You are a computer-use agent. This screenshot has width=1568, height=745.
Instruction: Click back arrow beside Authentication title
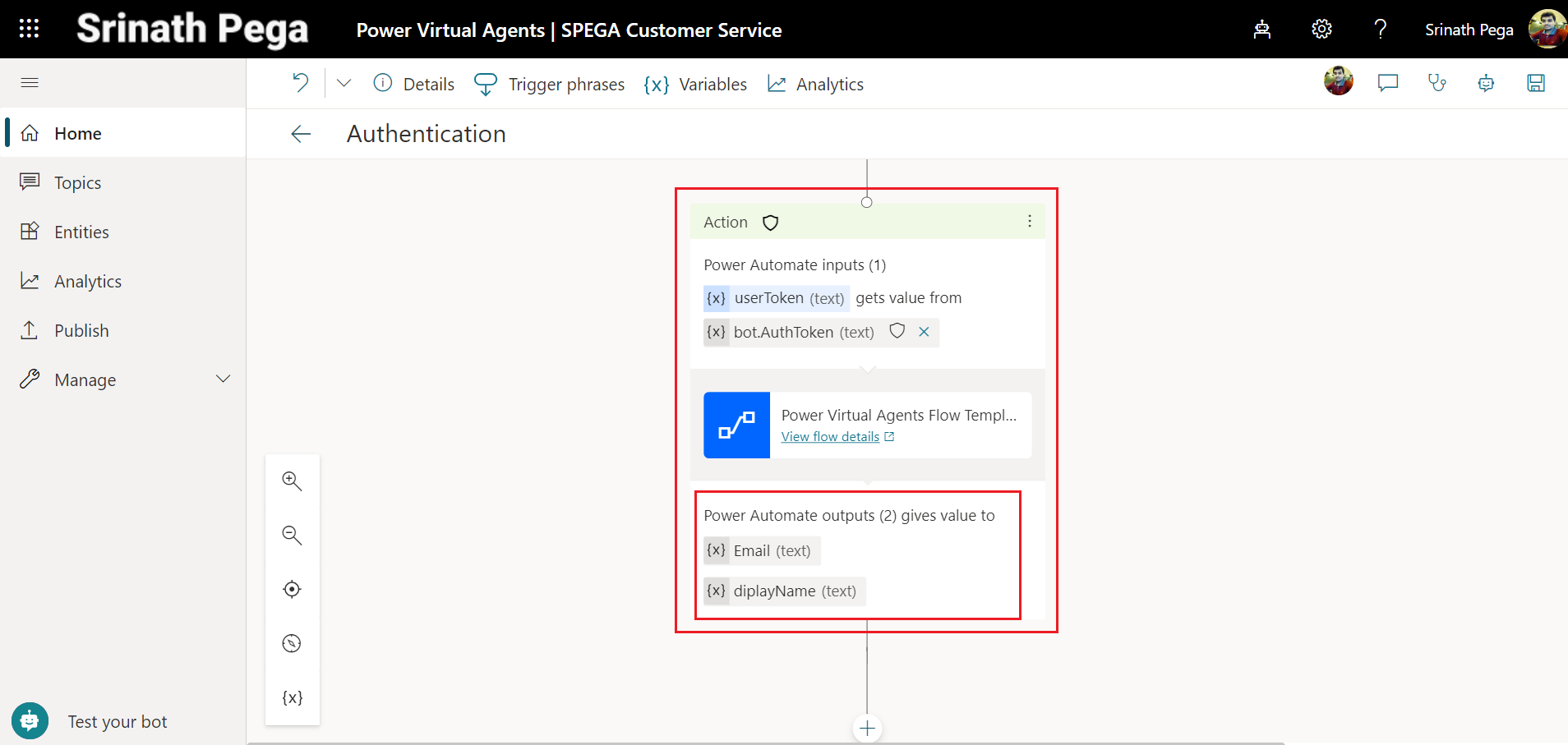(301, 134)
